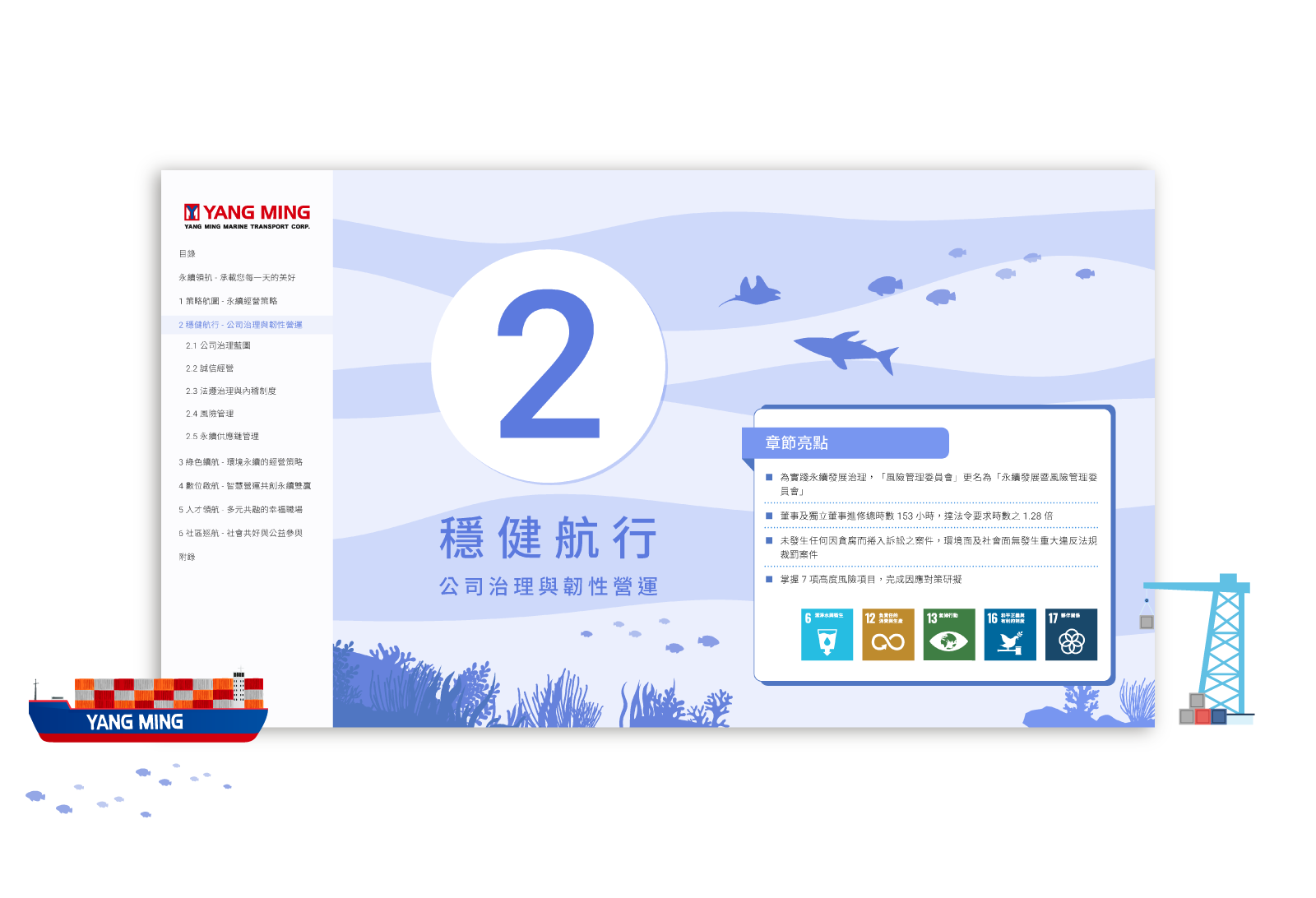
Task: Open section 2.2 誠信經營
Action: point(210,368)
